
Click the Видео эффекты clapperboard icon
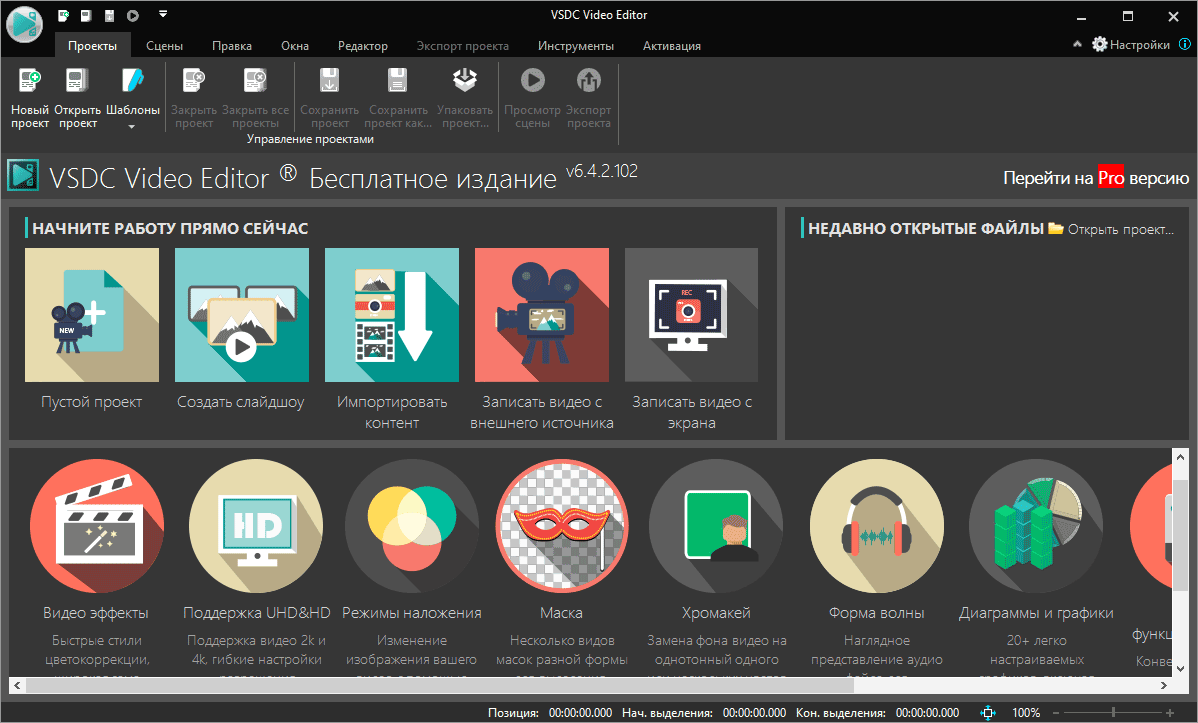[97, 526]
